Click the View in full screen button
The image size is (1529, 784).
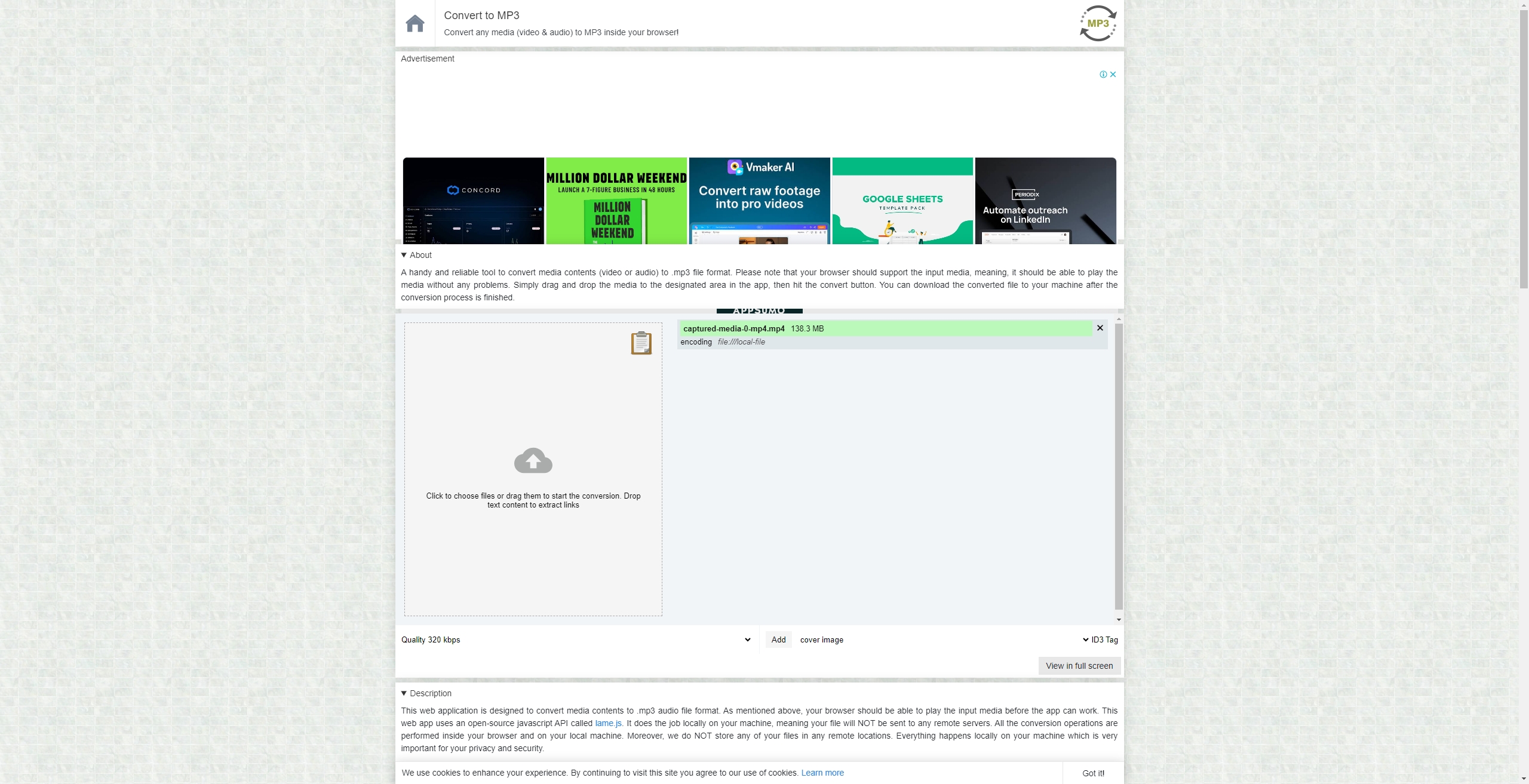(x=1079, y=666)
